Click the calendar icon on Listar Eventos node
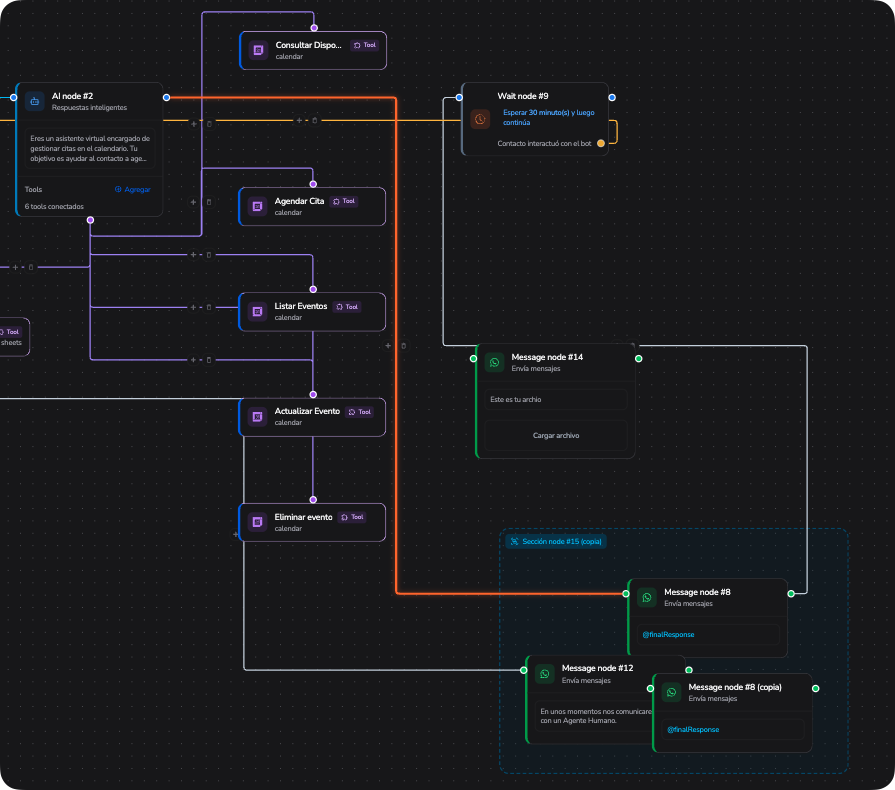Screen dimensions: 895x790 coord(257,312)
